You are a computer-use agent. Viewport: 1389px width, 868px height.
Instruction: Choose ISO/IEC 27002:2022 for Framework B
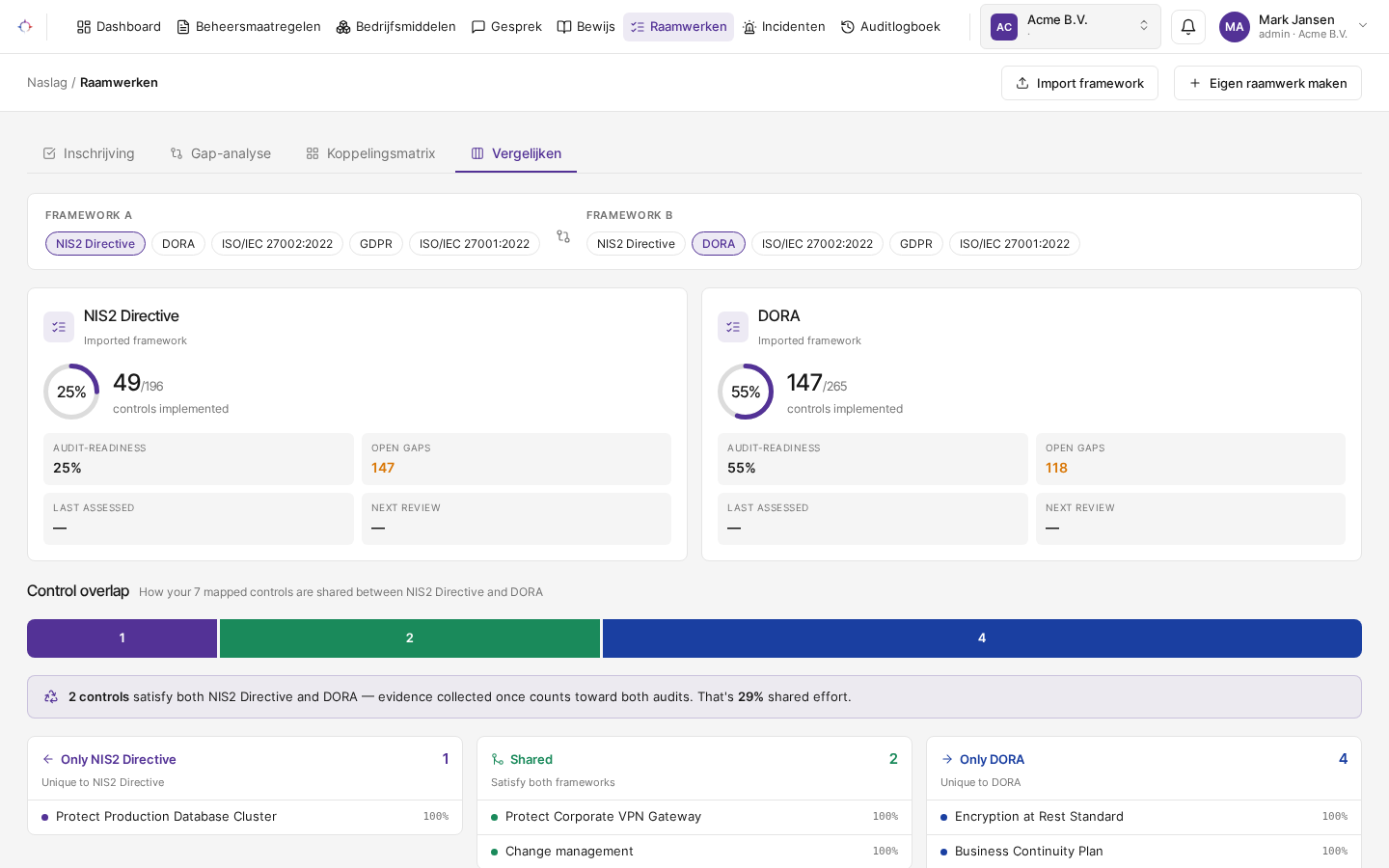817,244
